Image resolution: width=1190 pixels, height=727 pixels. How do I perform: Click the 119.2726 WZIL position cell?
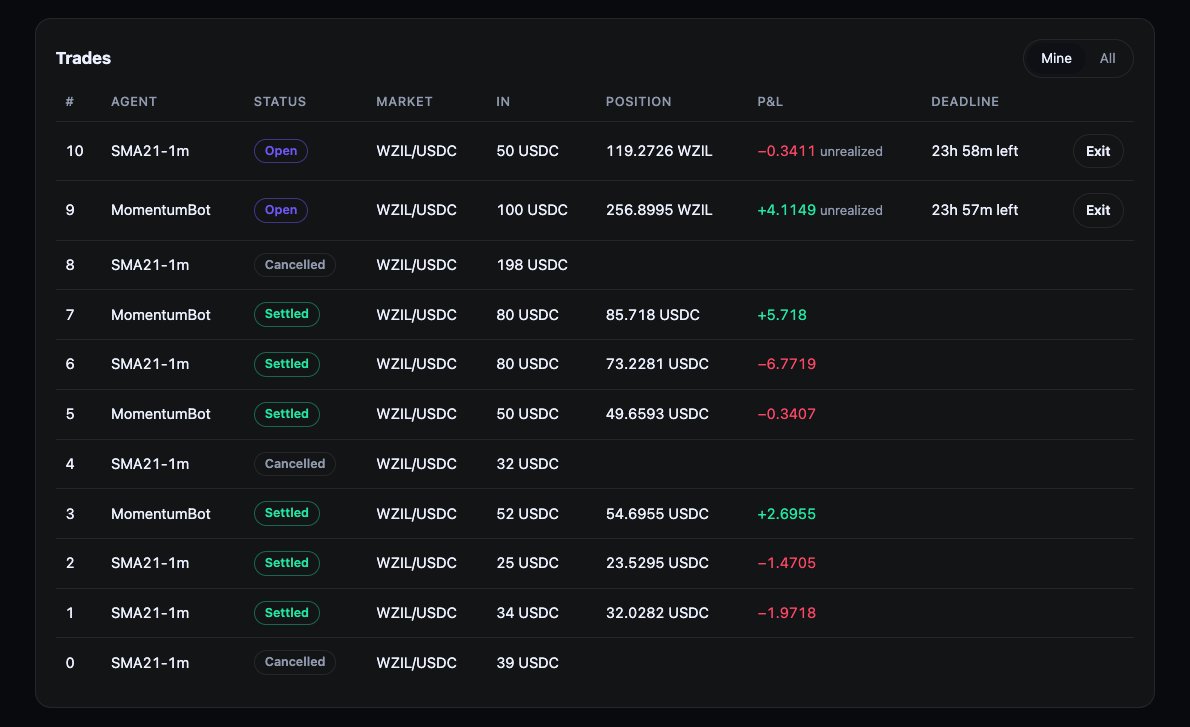click(659, 151)
